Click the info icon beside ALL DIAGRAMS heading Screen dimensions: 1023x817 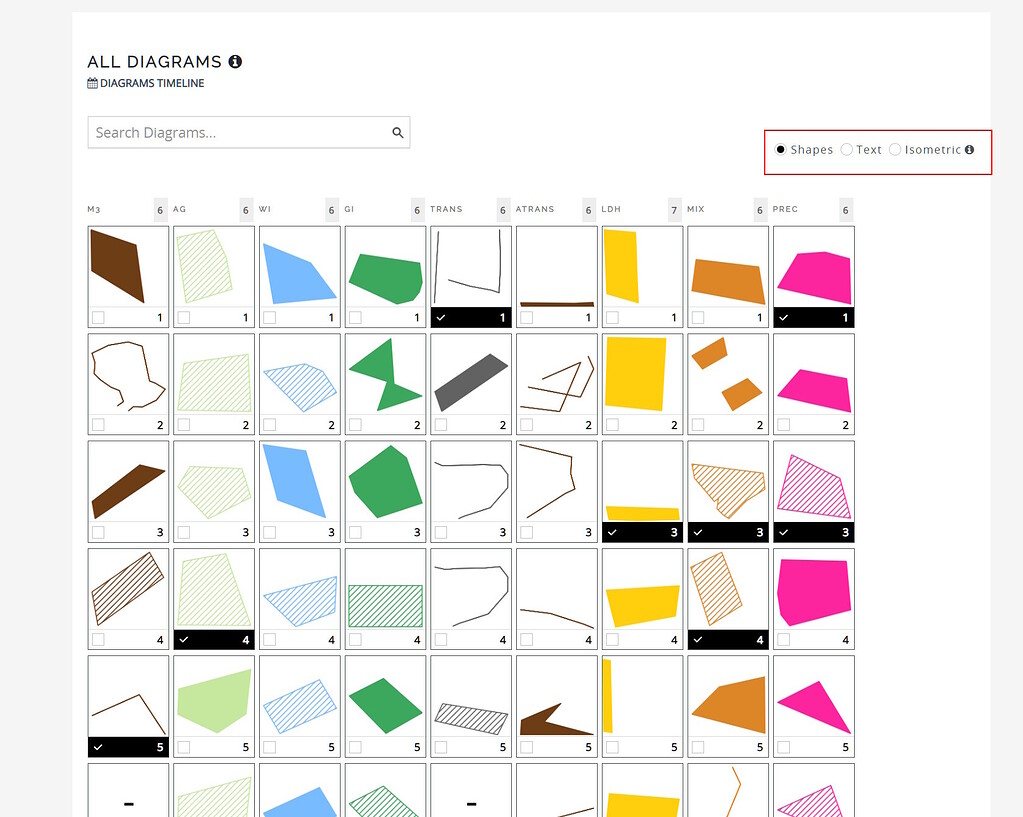(x=236, y=61)
